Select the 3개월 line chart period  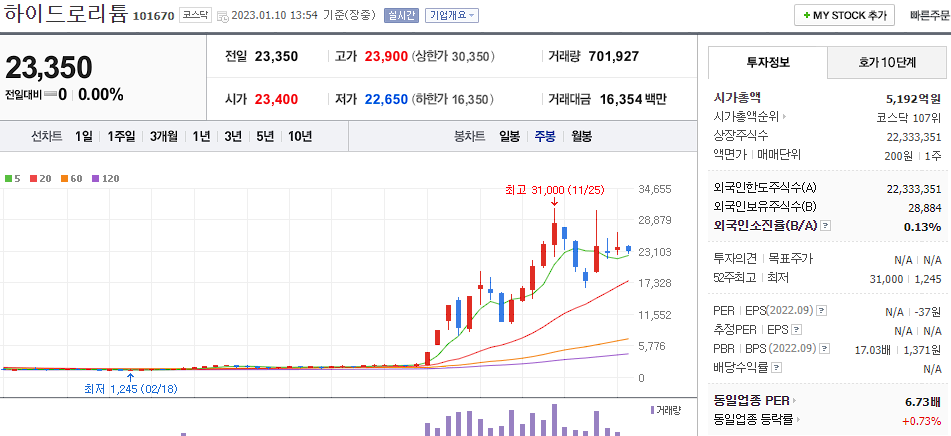tap(164, 136)
